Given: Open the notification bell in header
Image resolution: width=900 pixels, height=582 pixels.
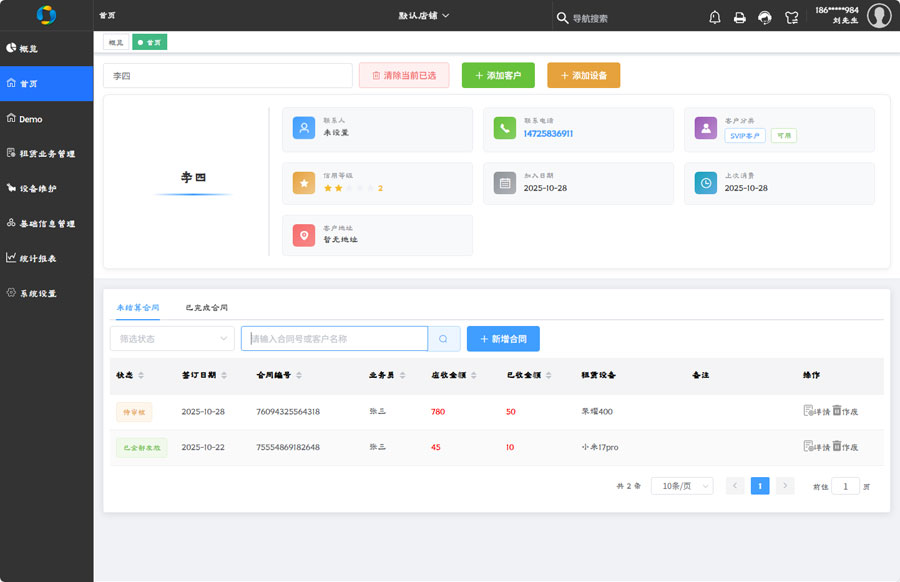Looking at the screenshot, I should [x=714, y=17].
